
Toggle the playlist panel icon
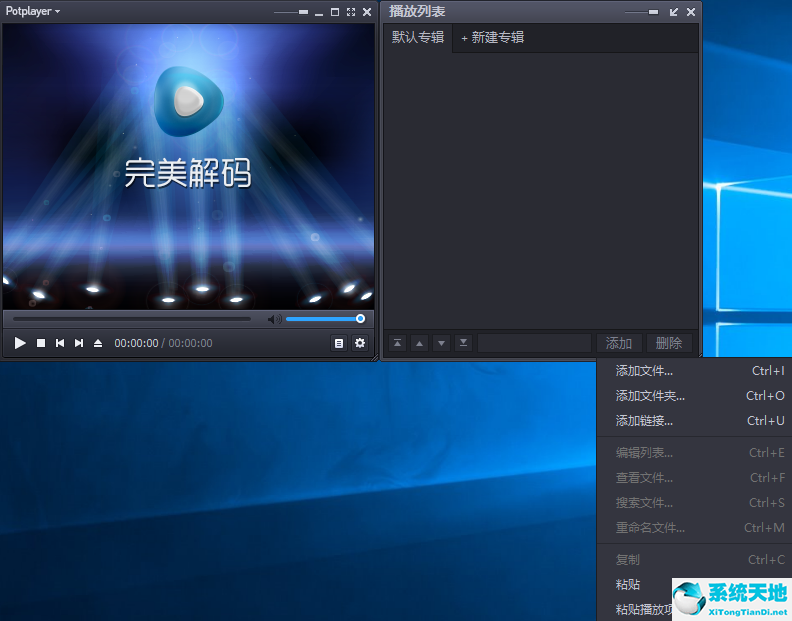point(339,343)
